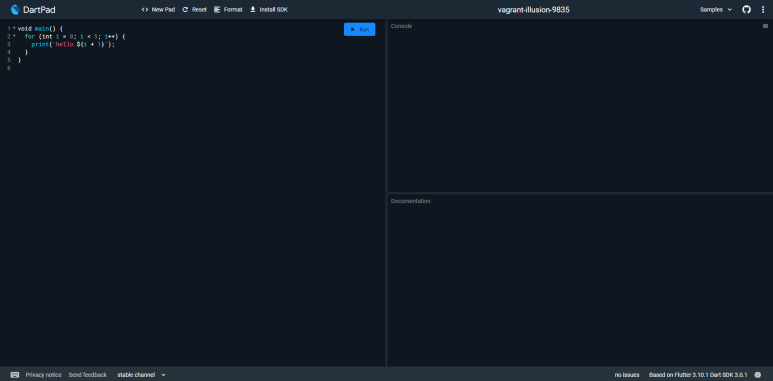Open the vertical three-dot more menu
Screen dimensions: 773x381
763,9
